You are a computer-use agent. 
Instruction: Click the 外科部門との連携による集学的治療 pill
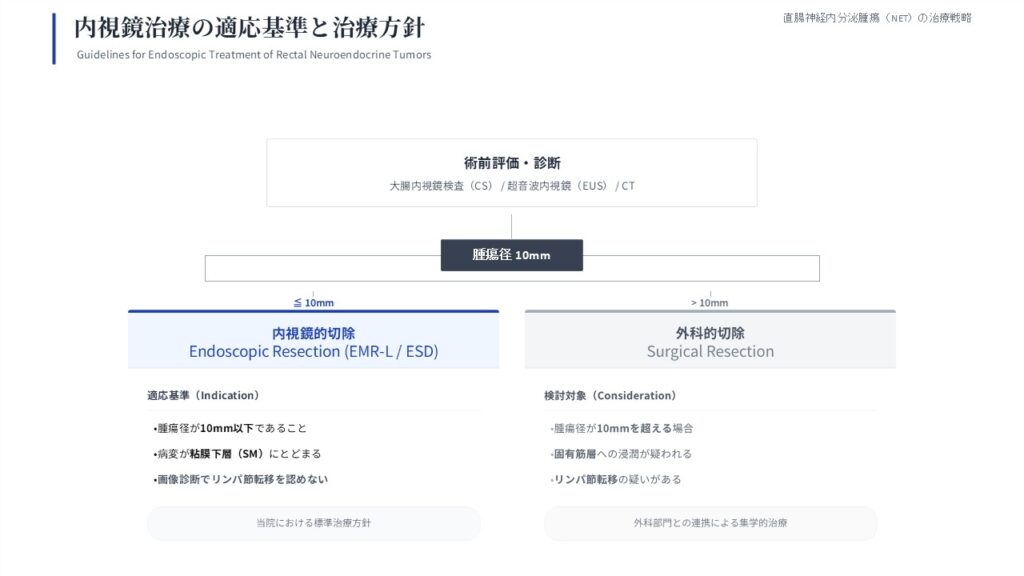click(x=710, y=523)
